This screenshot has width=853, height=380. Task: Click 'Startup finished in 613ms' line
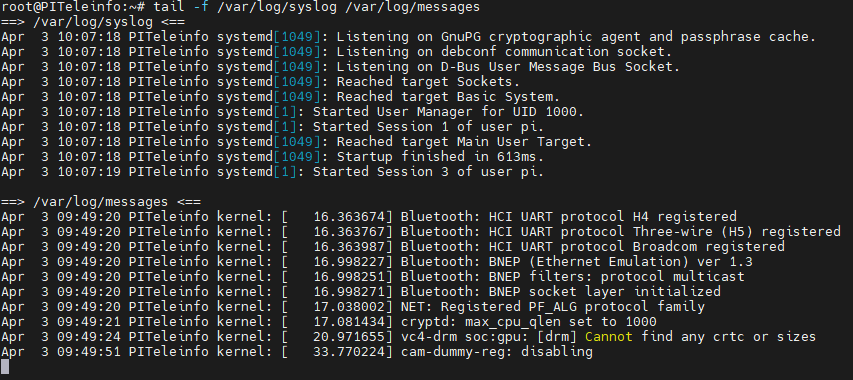pos(273,157)
